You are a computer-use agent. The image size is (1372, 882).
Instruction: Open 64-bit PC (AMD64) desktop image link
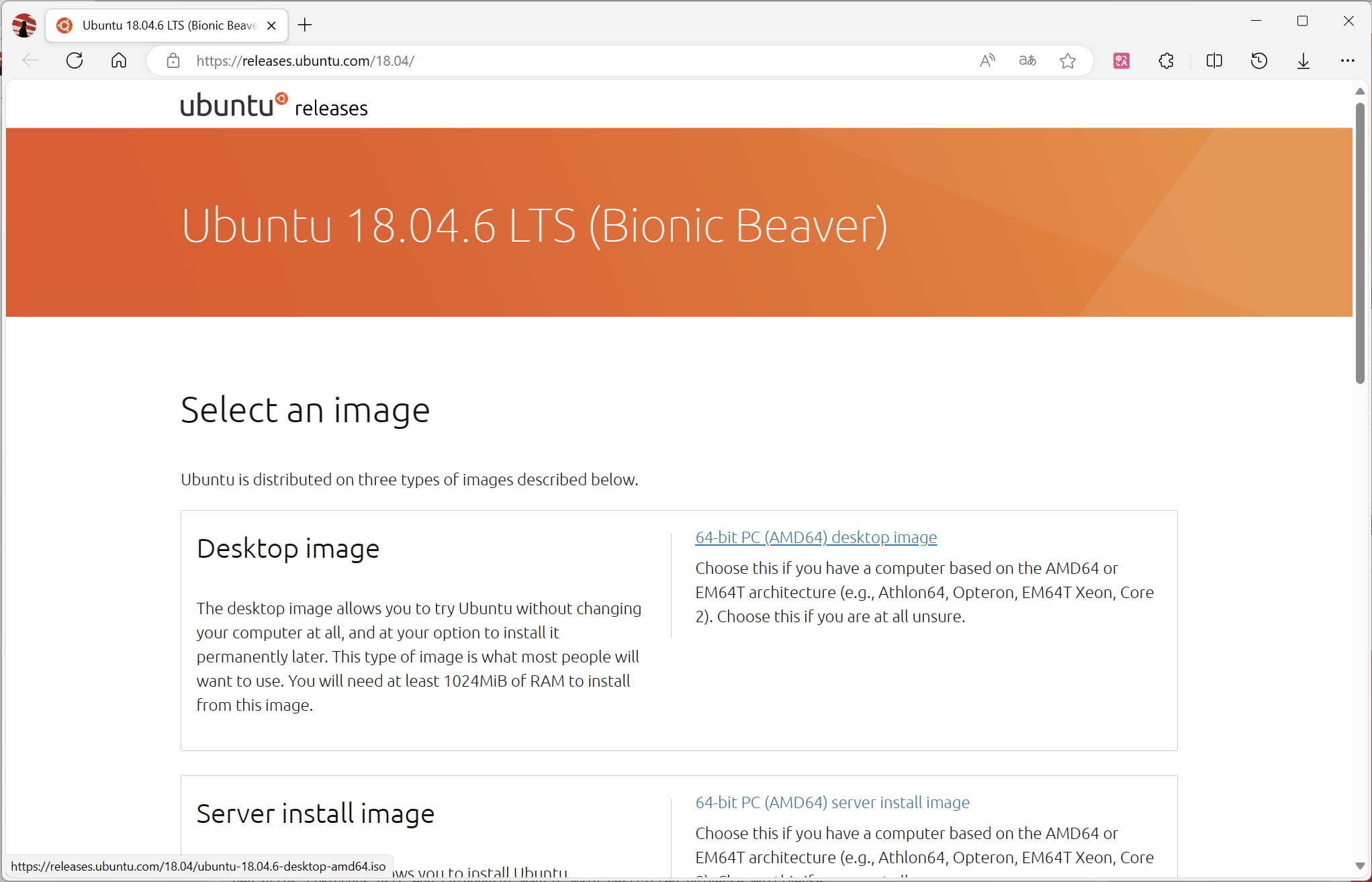816,537
